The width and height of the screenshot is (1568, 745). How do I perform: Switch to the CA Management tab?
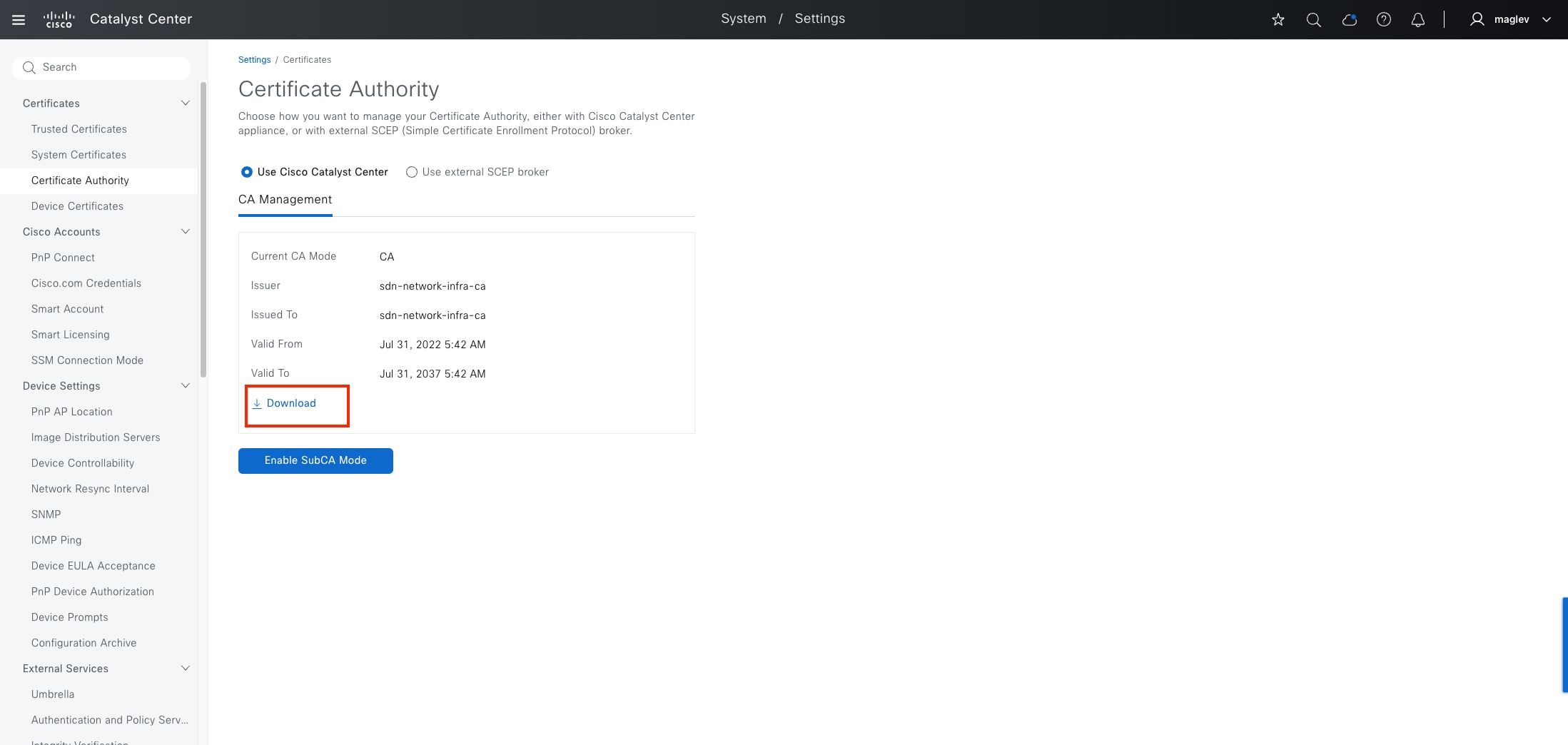point(285,200)
